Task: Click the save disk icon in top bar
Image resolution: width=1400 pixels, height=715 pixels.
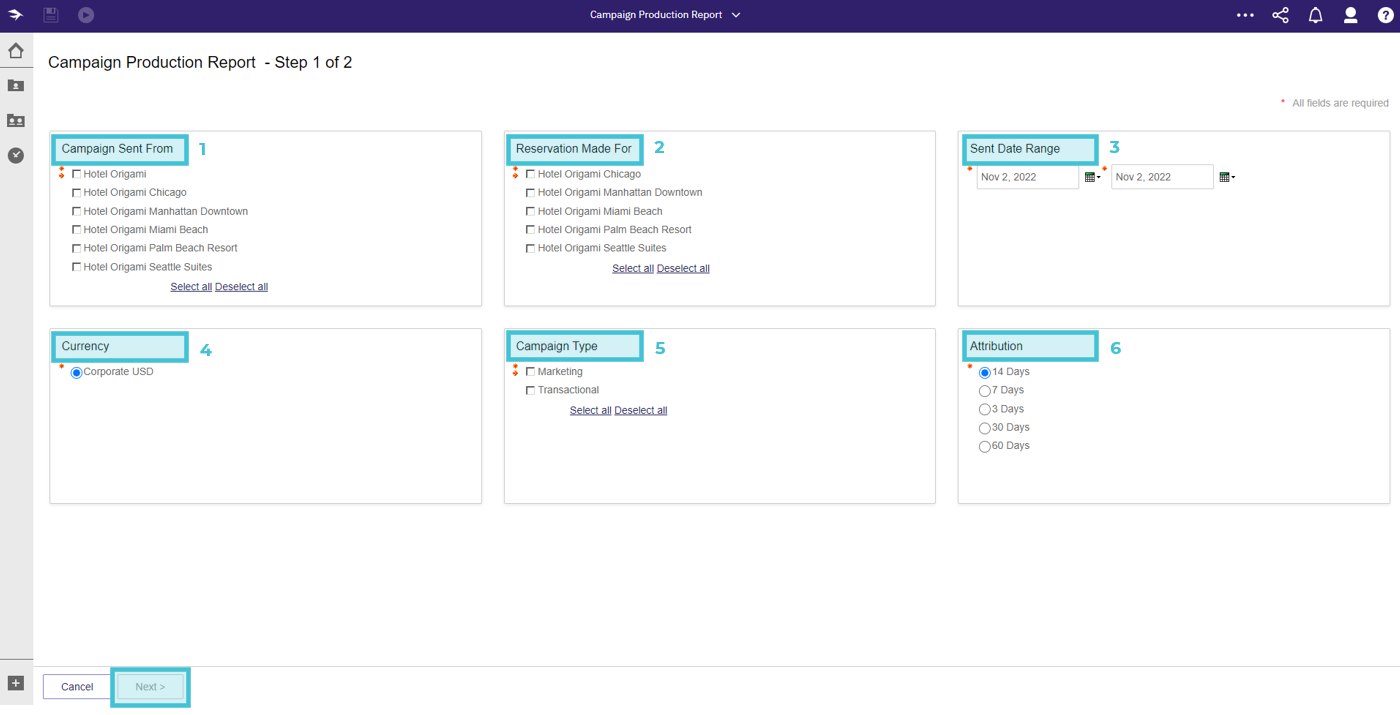Action: [51, 15]
